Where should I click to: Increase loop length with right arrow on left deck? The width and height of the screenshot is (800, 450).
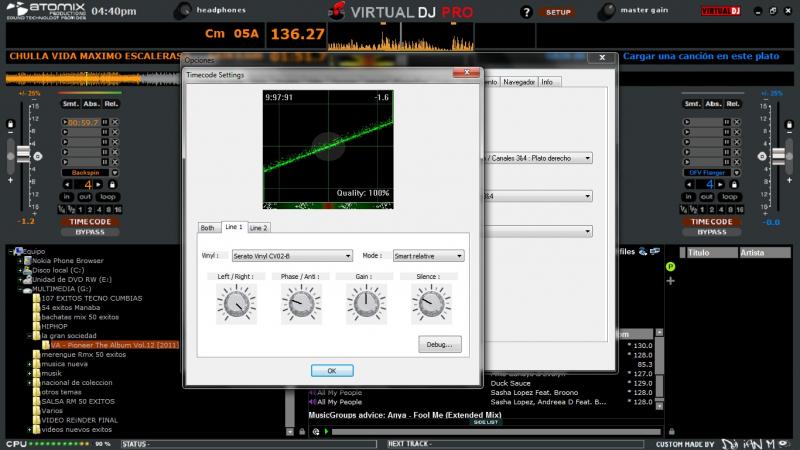coord(98,185)
